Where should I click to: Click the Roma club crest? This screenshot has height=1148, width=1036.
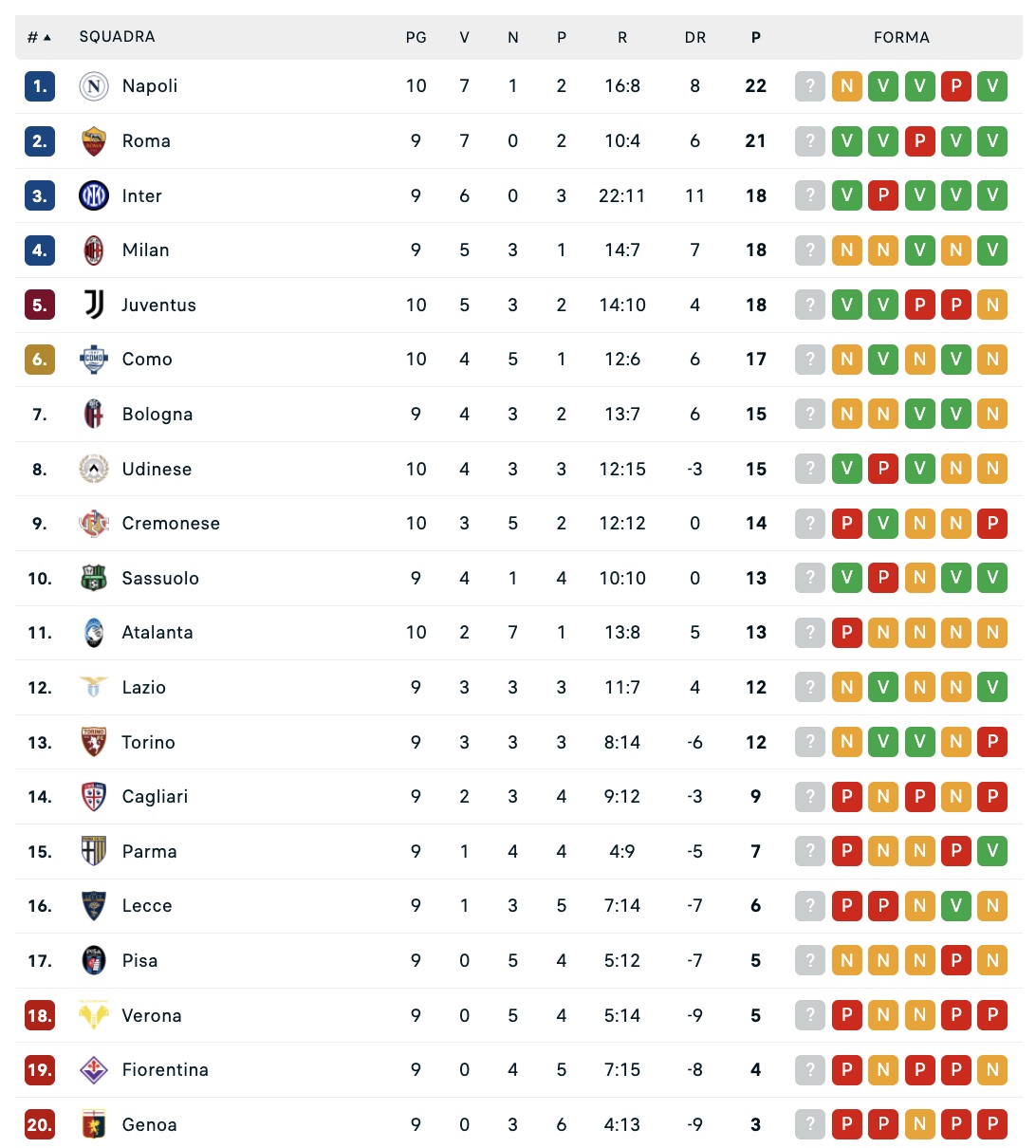(x=94, y=141)
